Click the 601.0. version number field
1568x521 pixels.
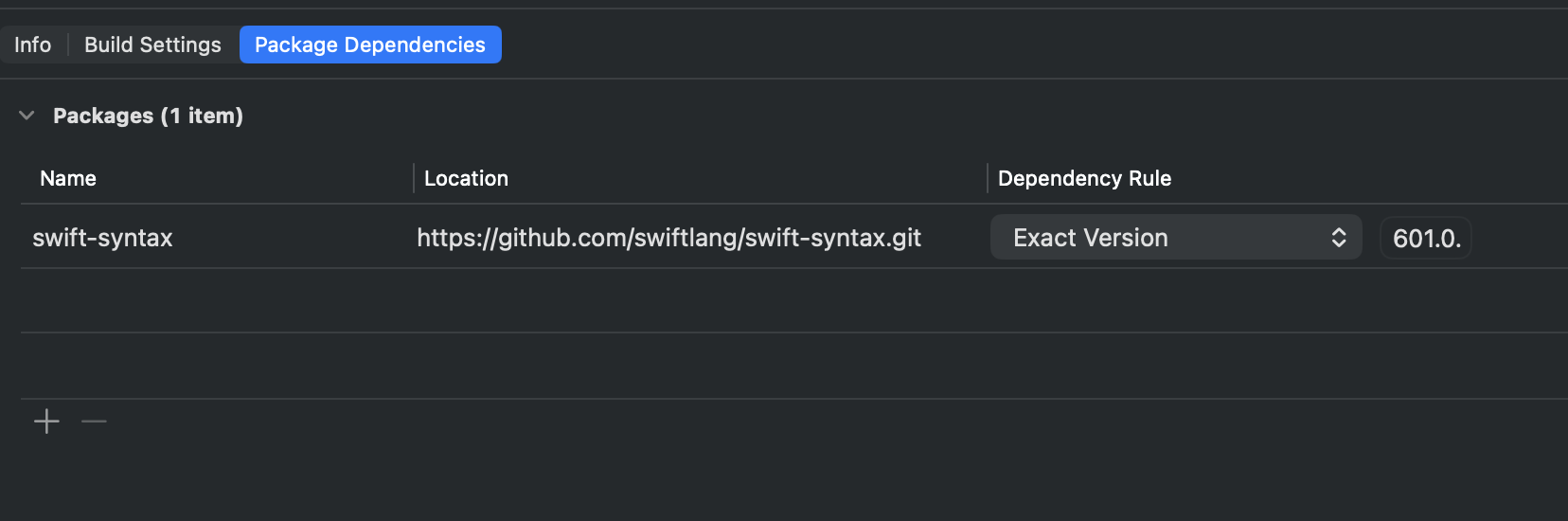1426,239
